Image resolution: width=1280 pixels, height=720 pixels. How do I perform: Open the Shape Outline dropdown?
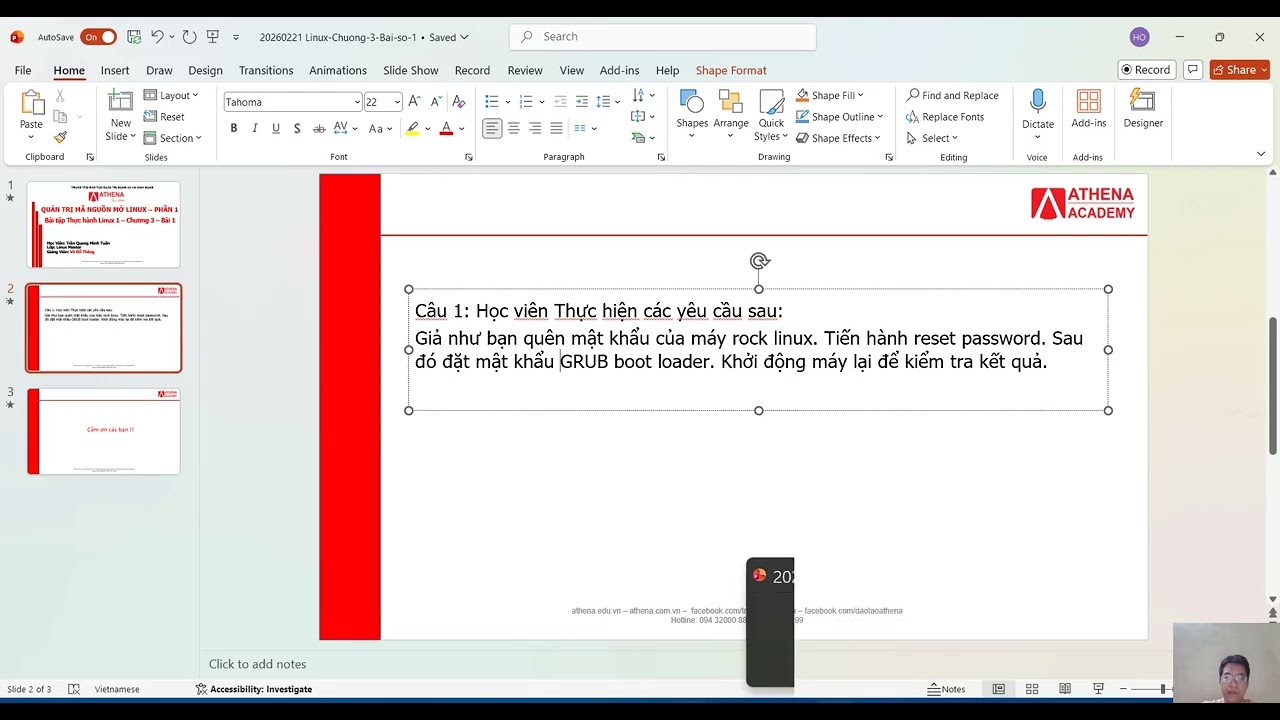point(840,117)
